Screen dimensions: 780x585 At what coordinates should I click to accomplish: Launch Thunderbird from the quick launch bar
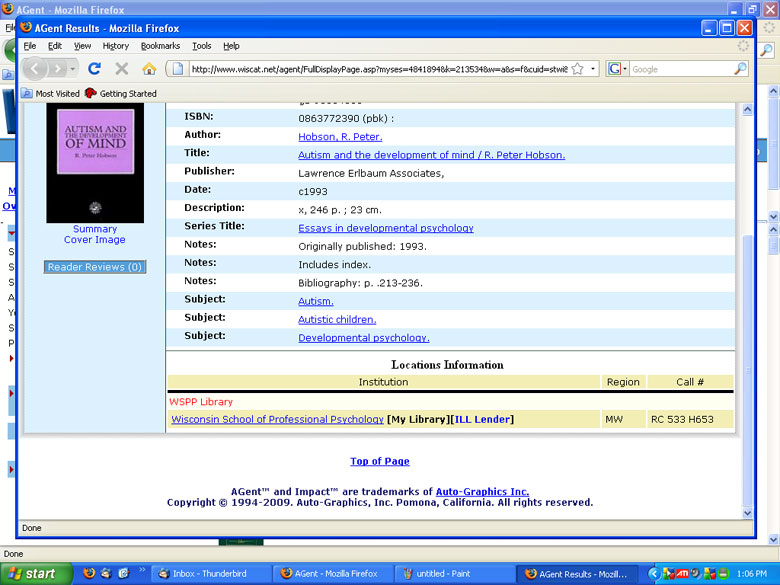[106, 574]
